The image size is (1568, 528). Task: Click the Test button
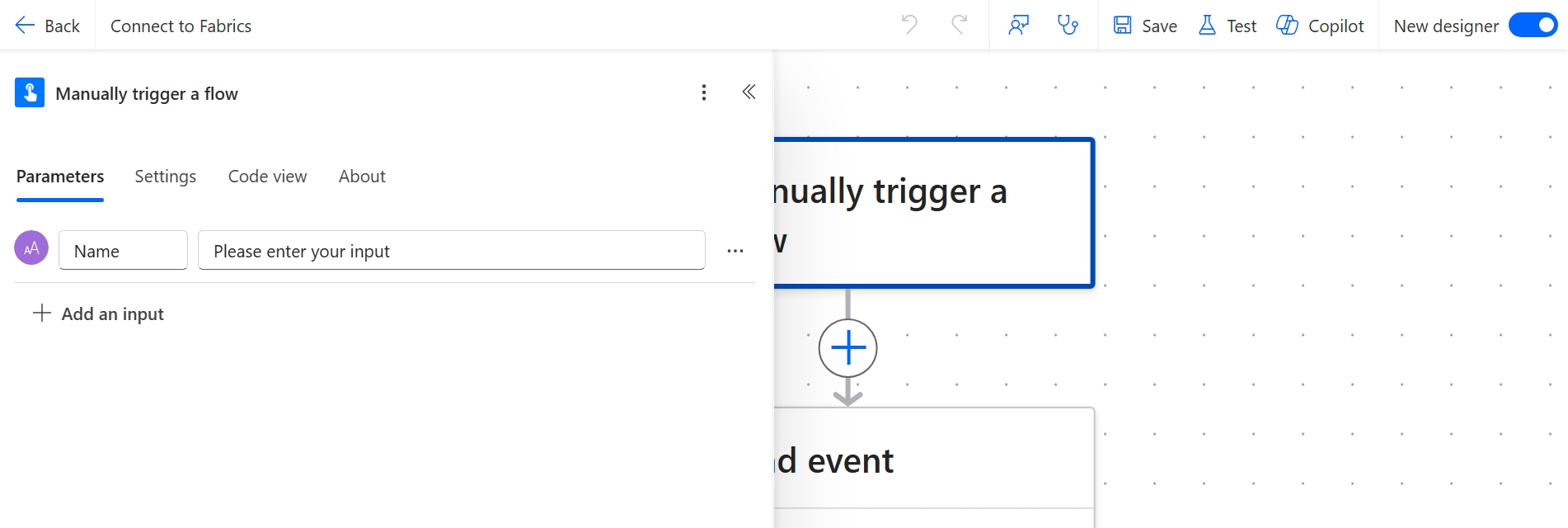point(1228,26)
